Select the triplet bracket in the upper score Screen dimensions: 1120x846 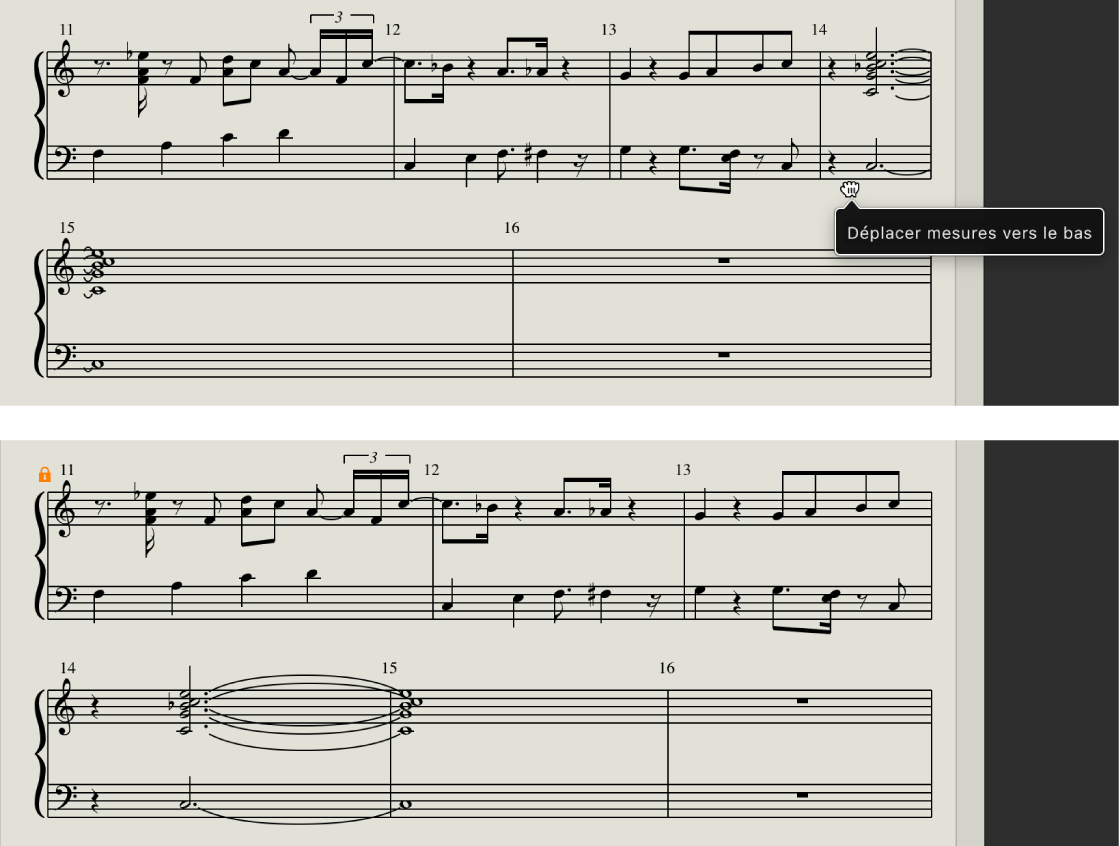[341, 17]
